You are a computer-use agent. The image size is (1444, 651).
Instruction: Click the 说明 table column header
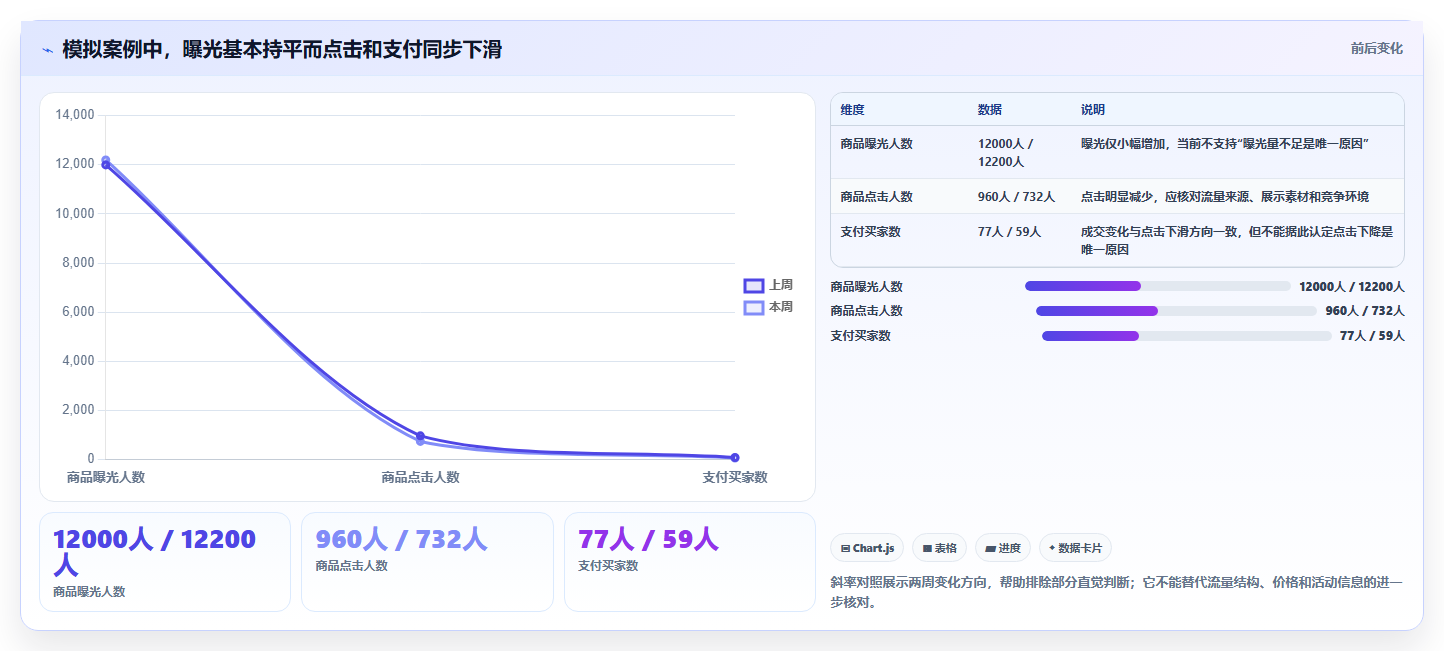1093,110
